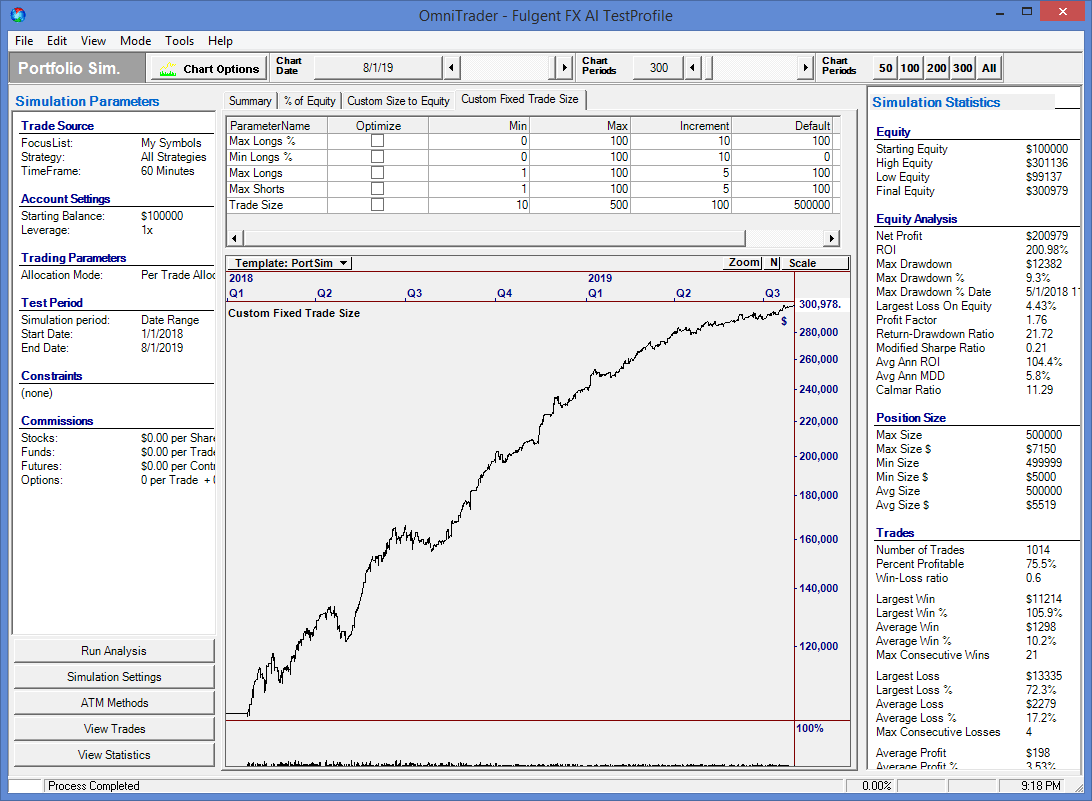Click the Trading Parameters heading
The height and width of the screenshot is (801, 1092).
[x=73, y=258]
